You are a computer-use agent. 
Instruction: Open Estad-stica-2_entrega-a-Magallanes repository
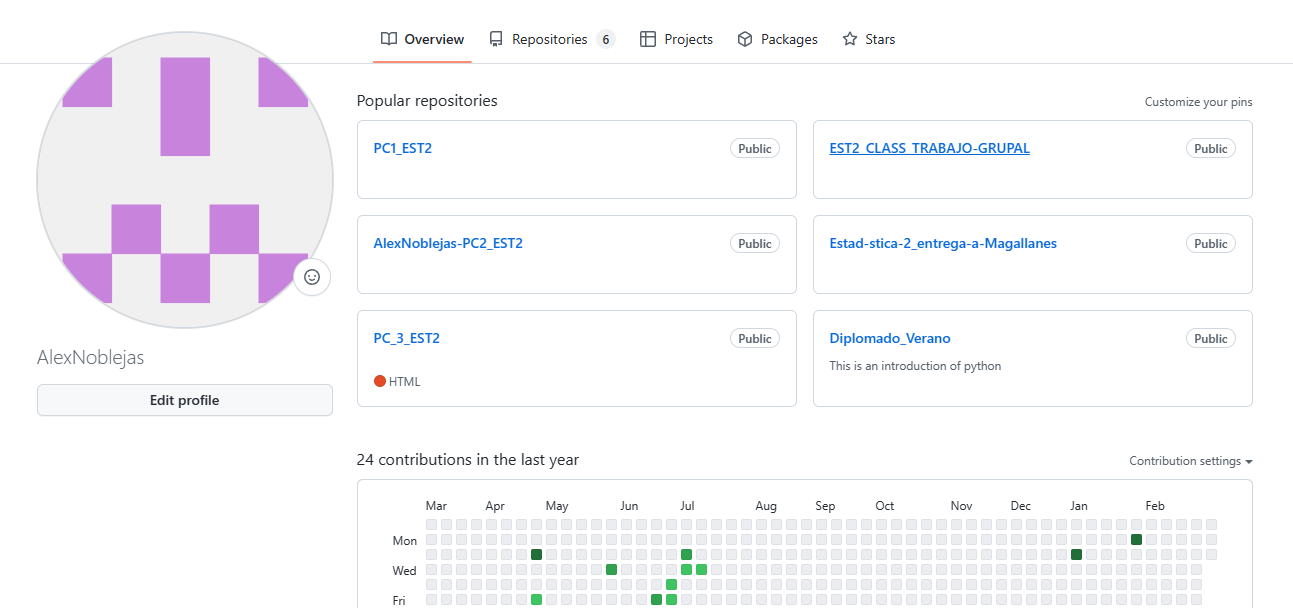(x=943, y=243)
